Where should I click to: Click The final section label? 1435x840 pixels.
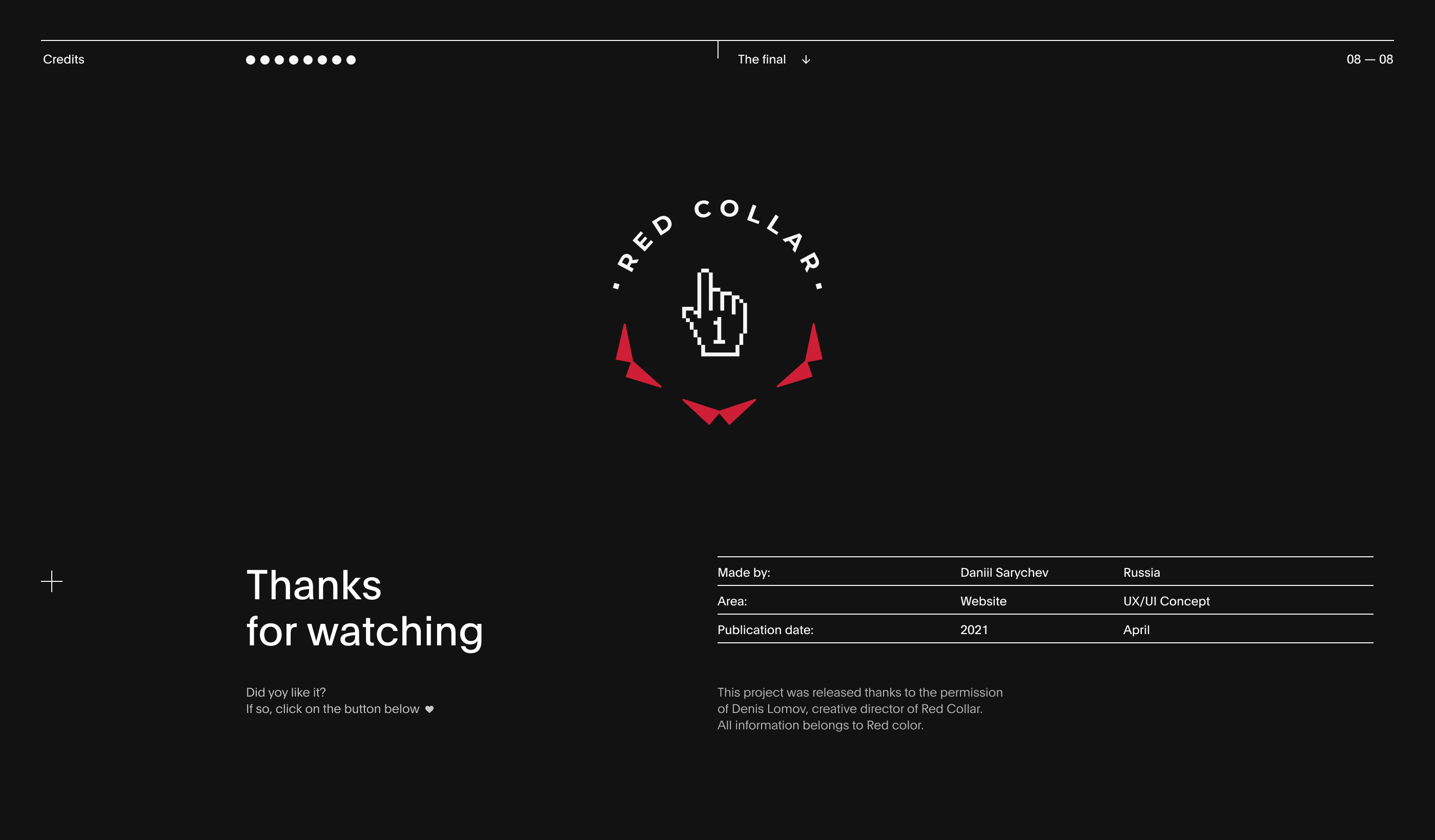tap(762, 59)
